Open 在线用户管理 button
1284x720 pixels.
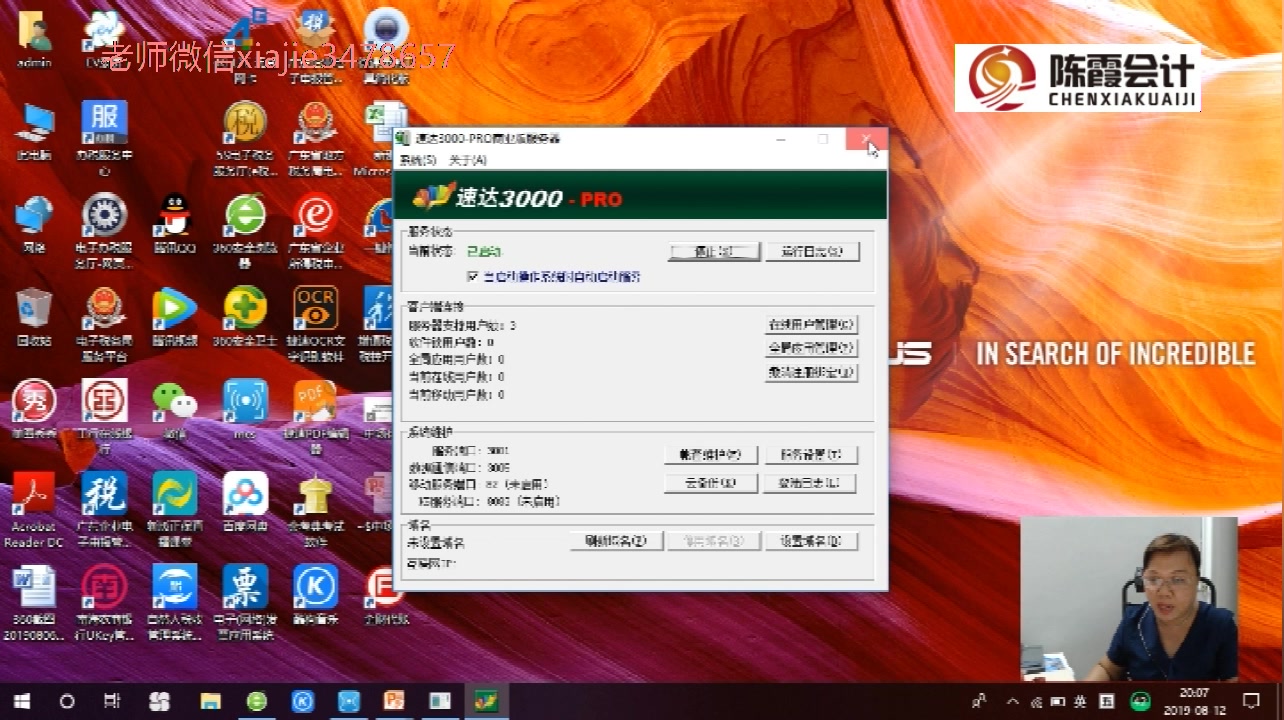[x=812, y=324]
